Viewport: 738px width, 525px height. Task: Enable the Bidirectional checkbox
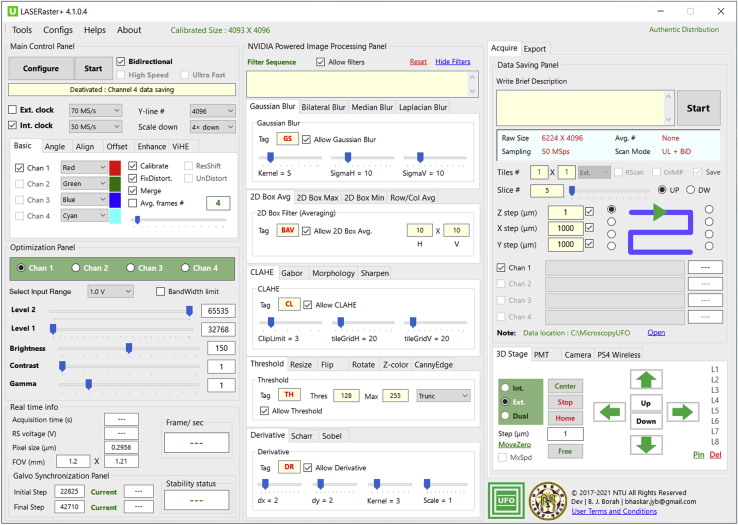point(122,62)
